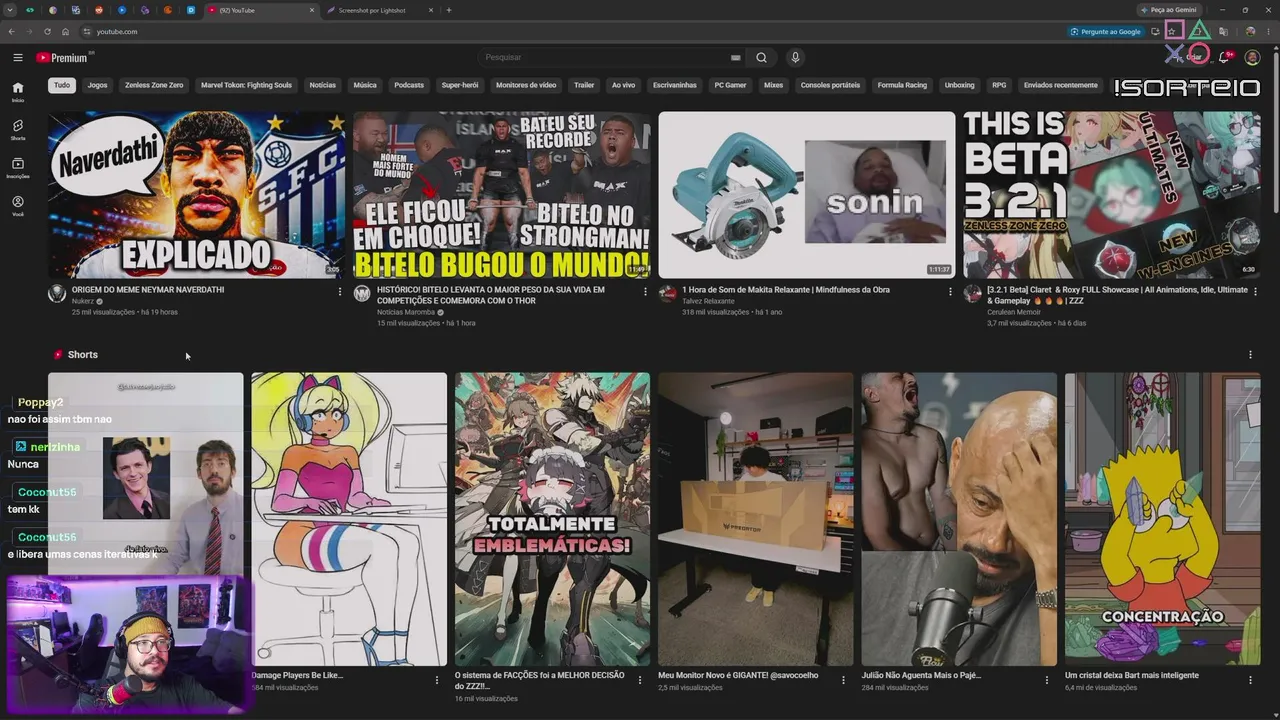Open options for the Neymar Naverdathi video
Viewport: 1280px width, 720px height.
click(340, 292)
